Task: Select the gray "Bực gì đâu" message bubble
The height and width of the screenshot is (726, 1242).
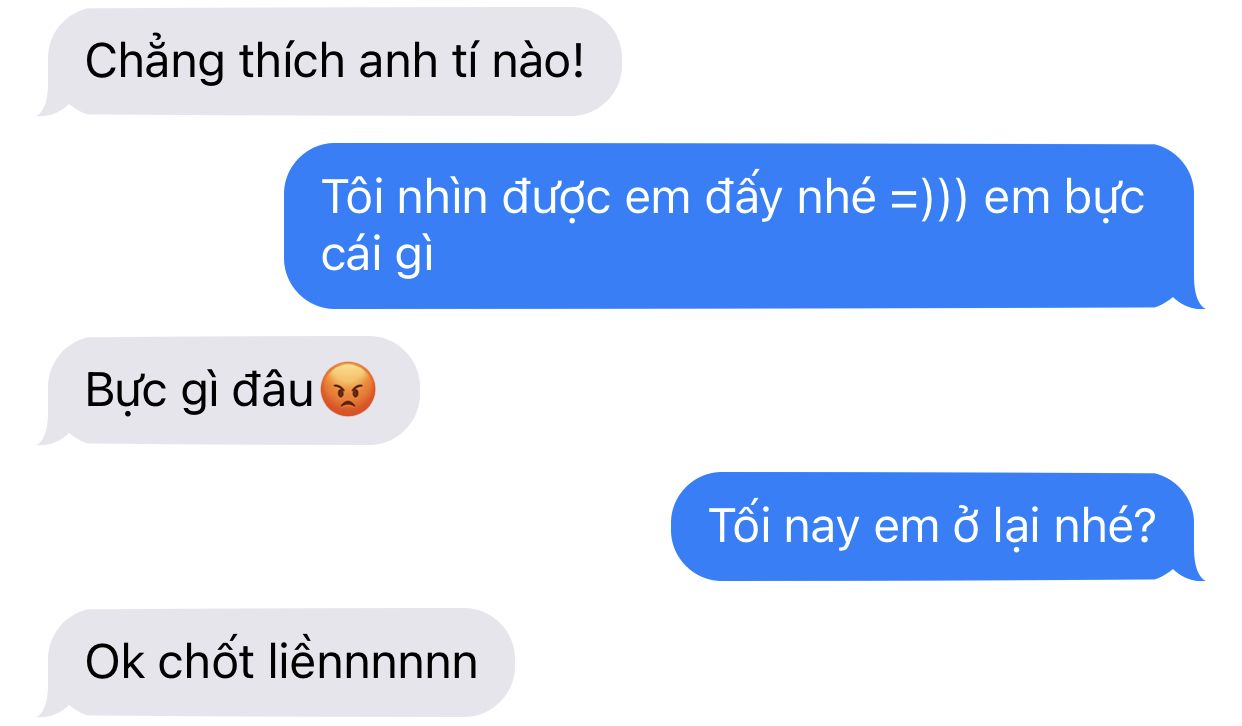Action: 229,391
